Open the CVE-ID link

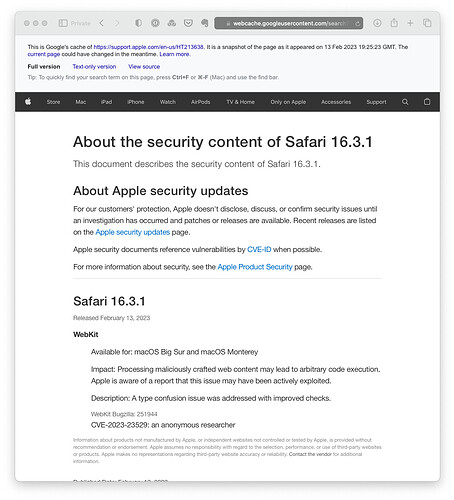259,249
